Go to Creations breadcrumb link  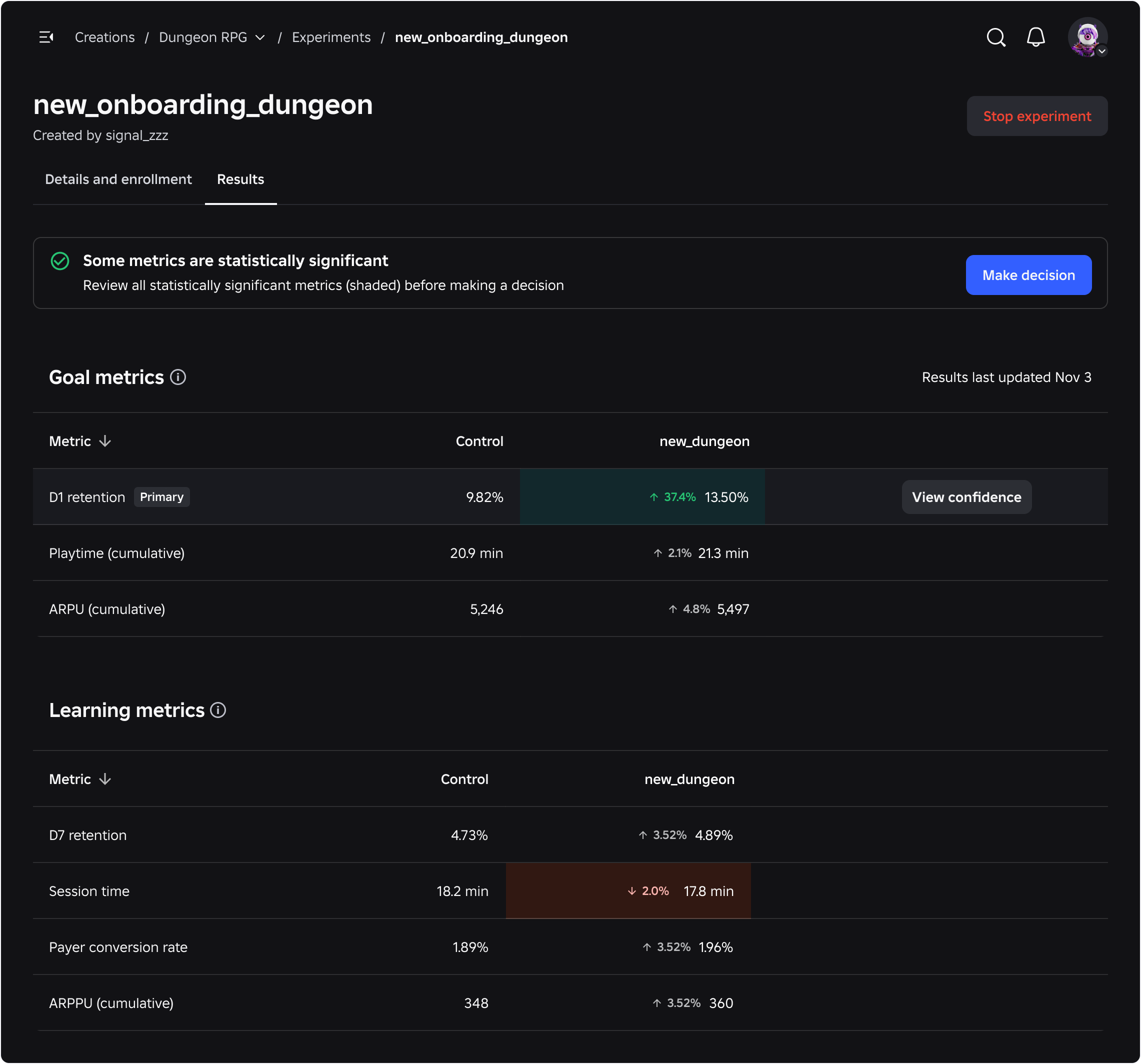104,37
